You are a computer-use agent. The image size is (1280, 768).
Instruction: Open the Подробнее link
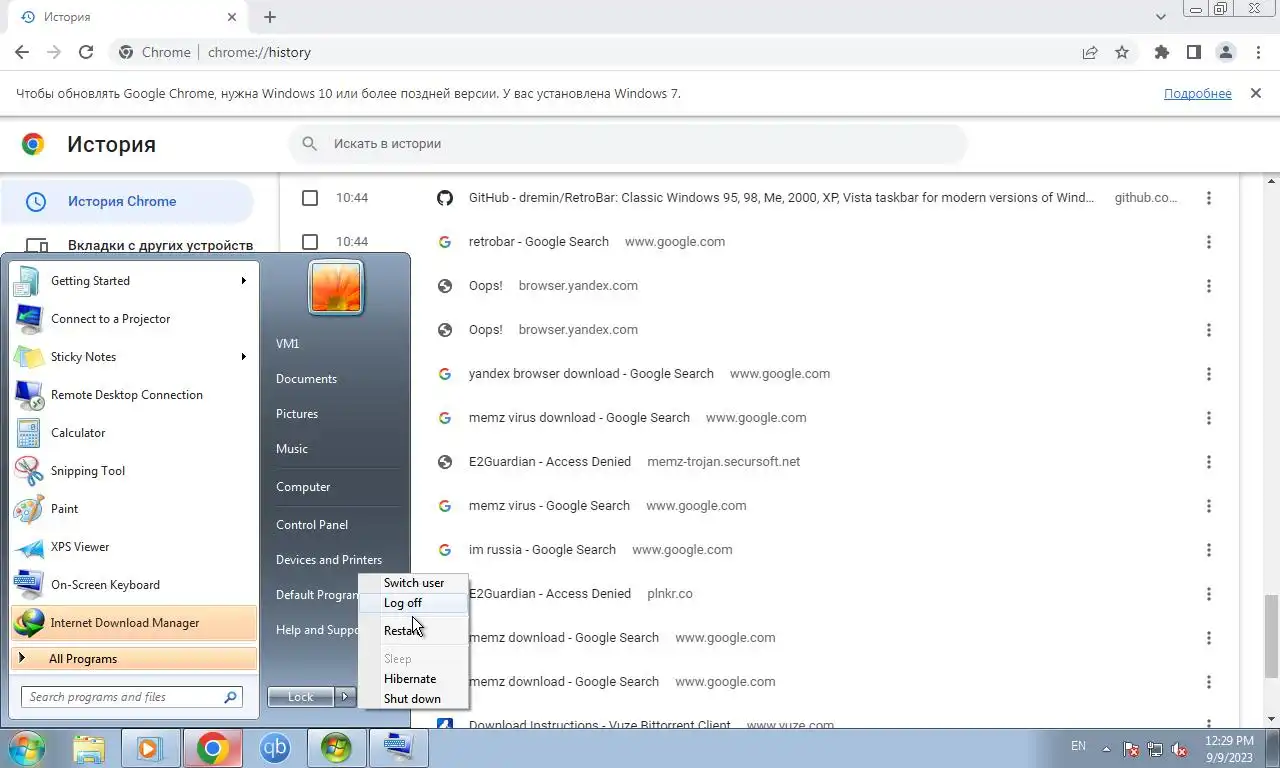pyautogui.click(x=1197, y=93)
